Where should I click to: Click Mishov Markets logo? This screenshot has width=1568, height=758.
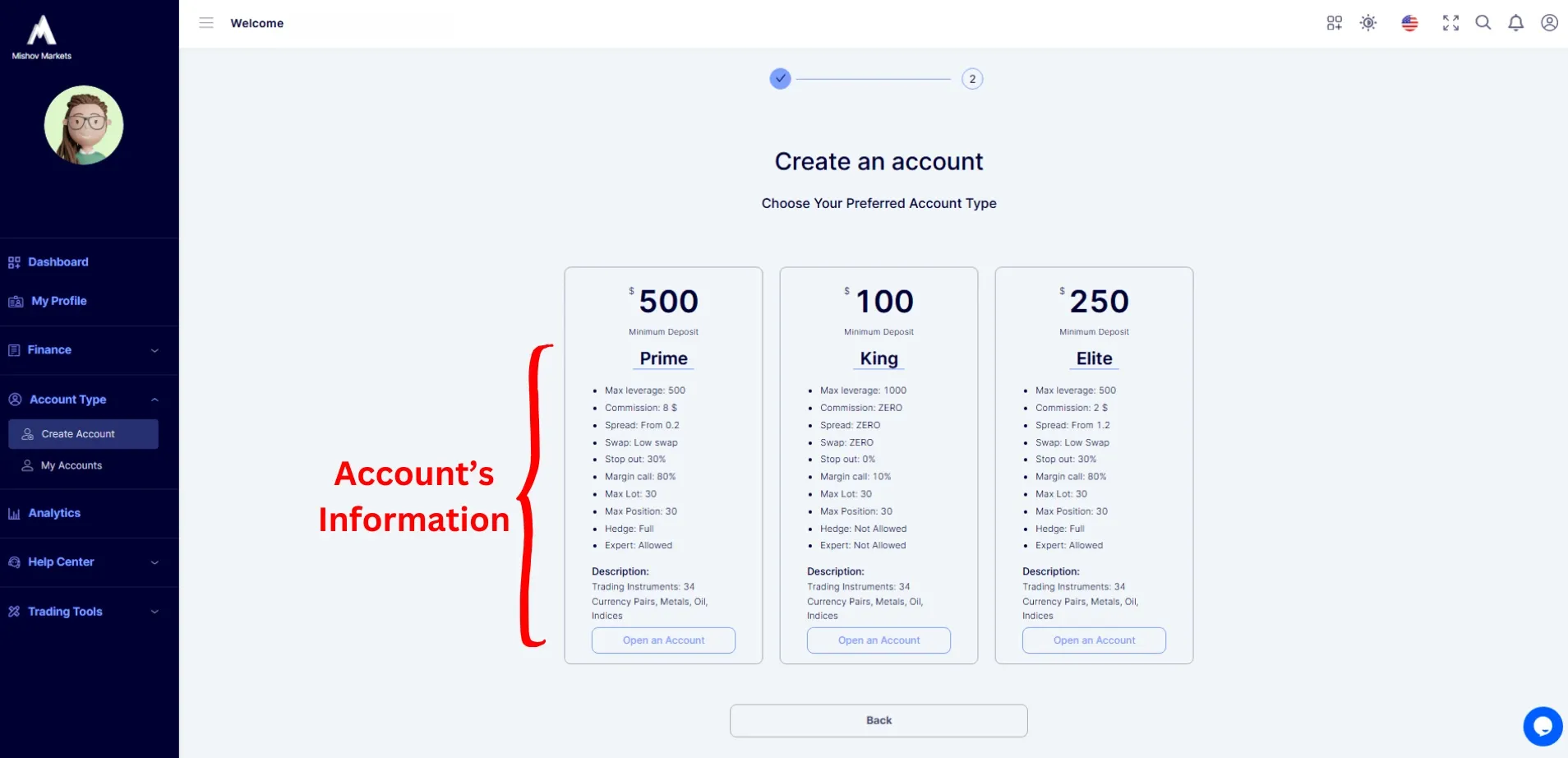coord(42,38)
